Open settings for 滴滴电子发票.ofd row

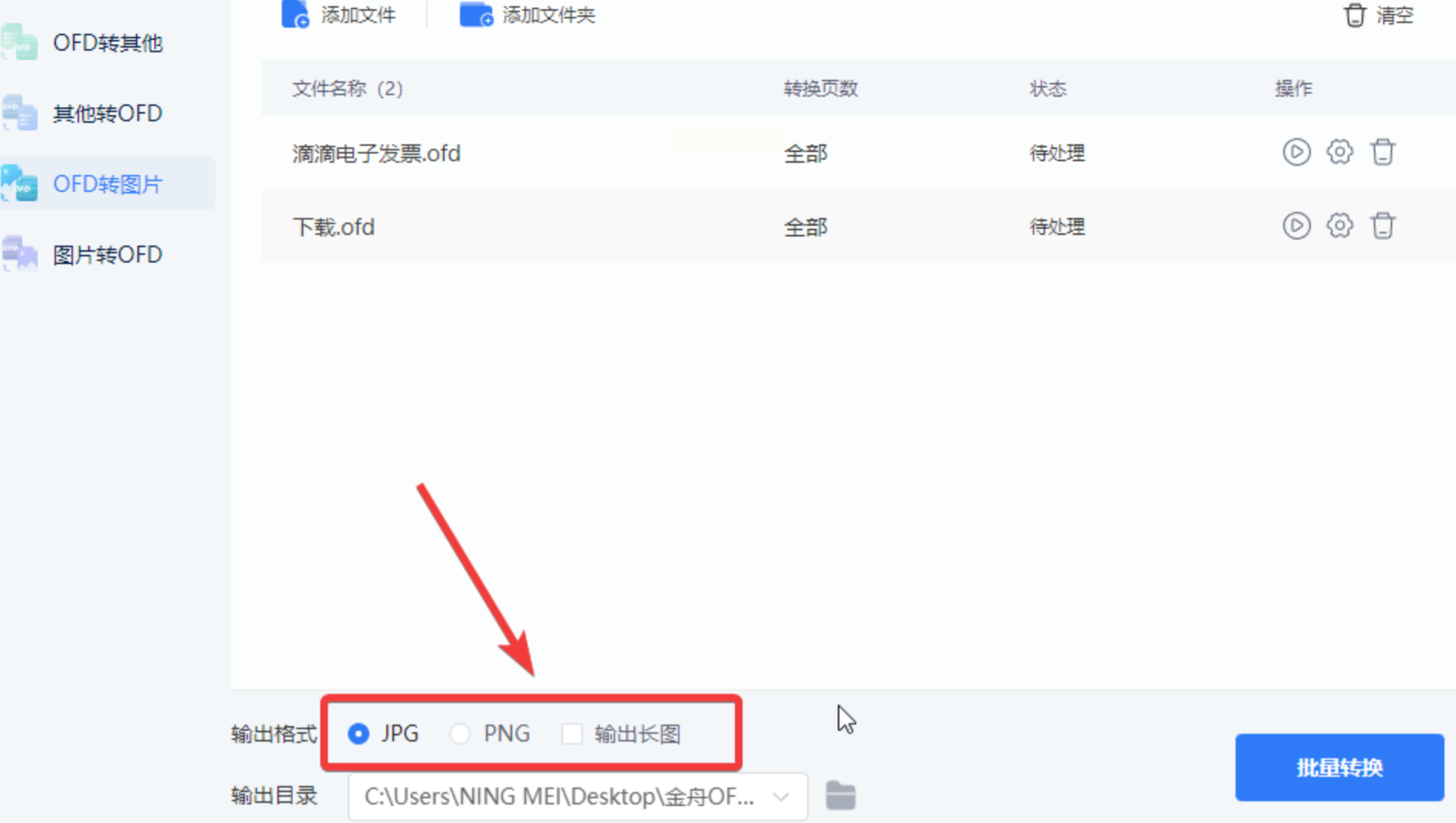click(x=1339, y=152)
